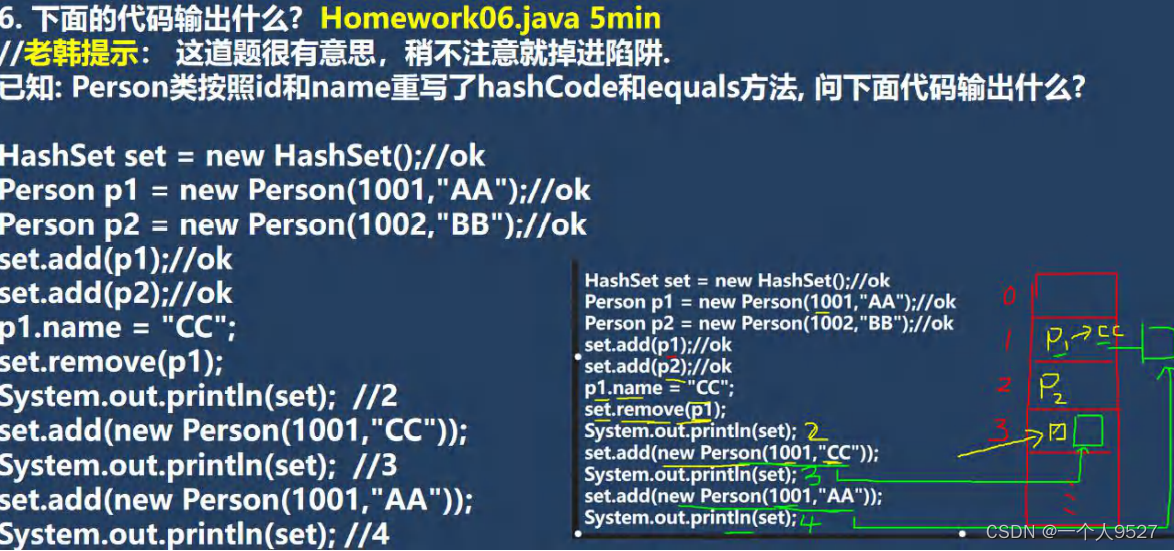Click 'set.add(p1);//ok' in the small inset
Screen dimensions: 1174x551
658,346
